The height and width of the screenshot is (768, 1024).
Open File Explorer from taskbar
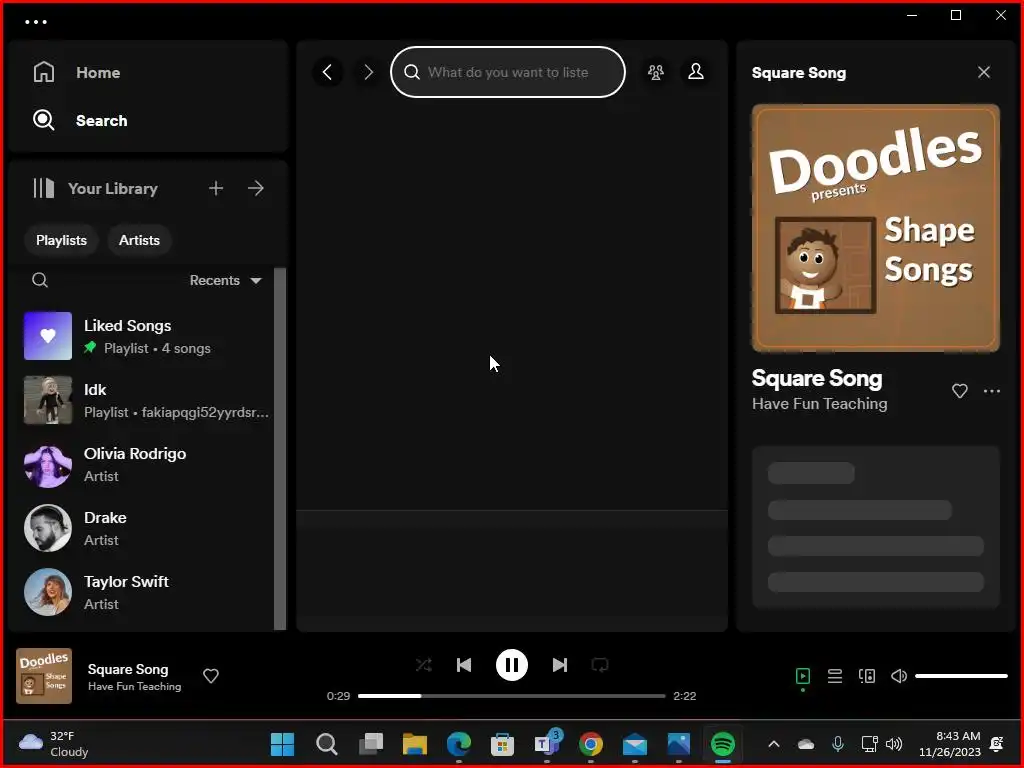pos(415,744)
